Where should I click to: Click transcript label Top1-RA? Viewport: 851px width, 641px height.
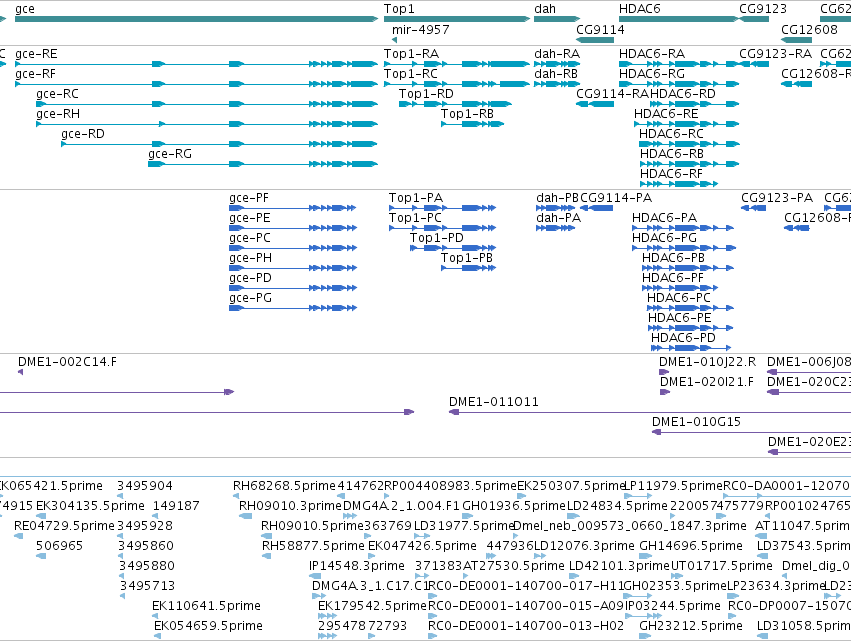[411, 54]
